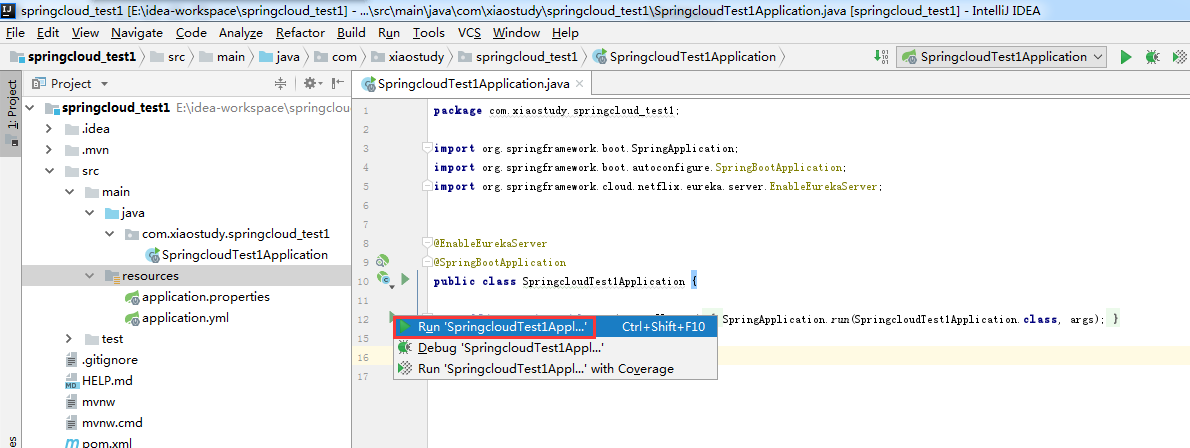1190x448 pixels.
Task: Close the SpringcloudTest1Application.java editor tab
Action: point(579,84)
